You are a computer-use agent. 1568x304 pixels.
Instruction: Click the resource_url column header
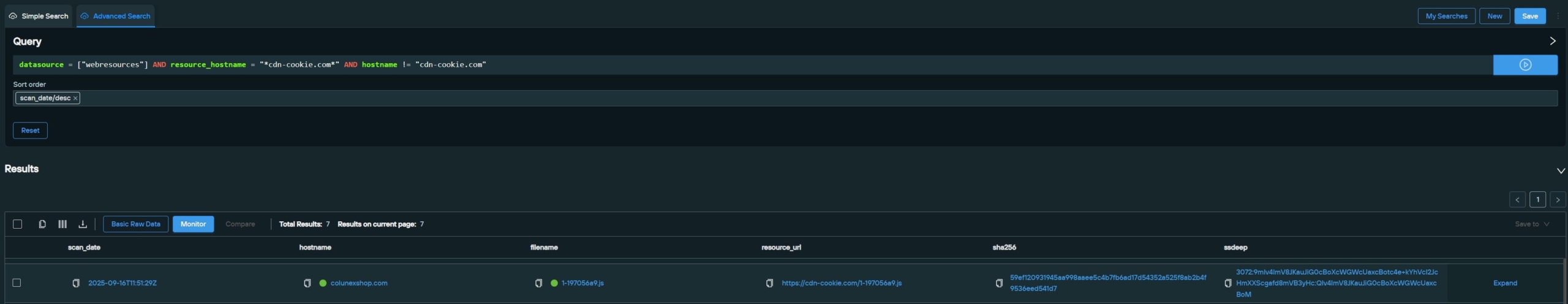(x=781, y=248)
